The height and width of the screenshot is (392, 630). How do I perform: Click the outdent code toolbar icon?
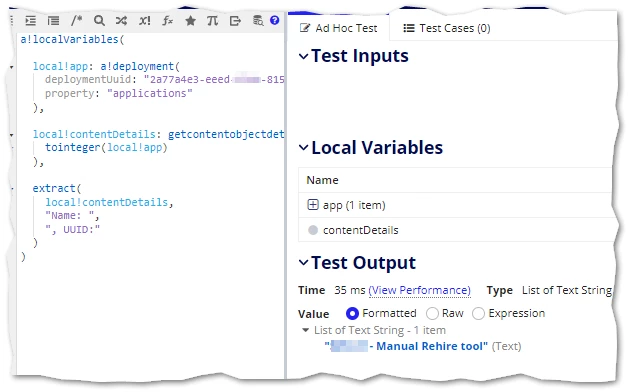(x=53, y=20)
